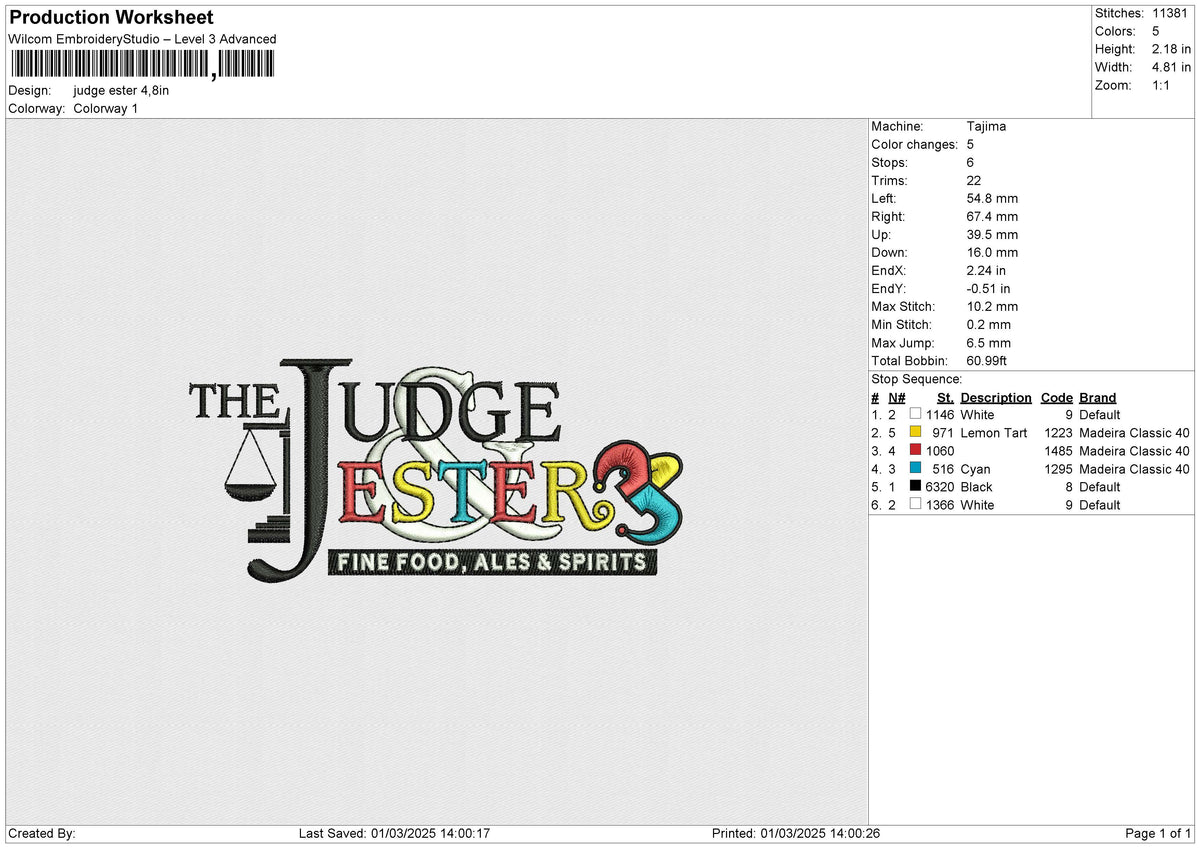Click the EndY value -0.51 in

(988, 288)
